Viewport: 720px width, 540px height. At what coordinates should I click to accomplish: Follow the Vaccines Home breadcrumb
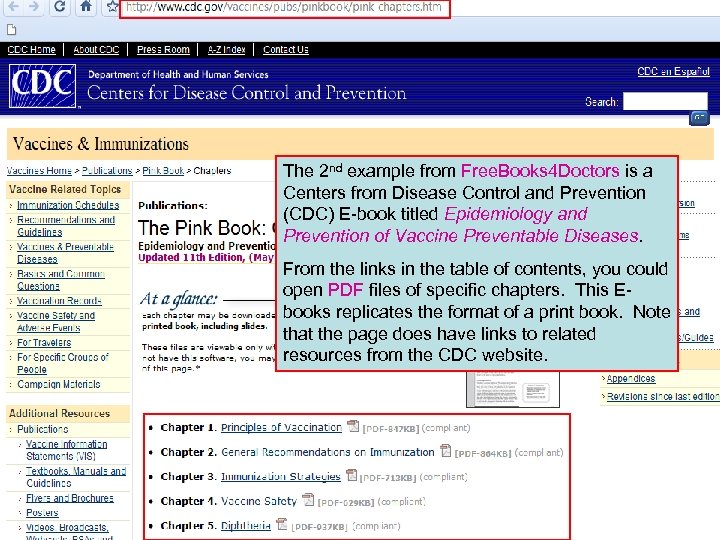(x=39, y=170)
